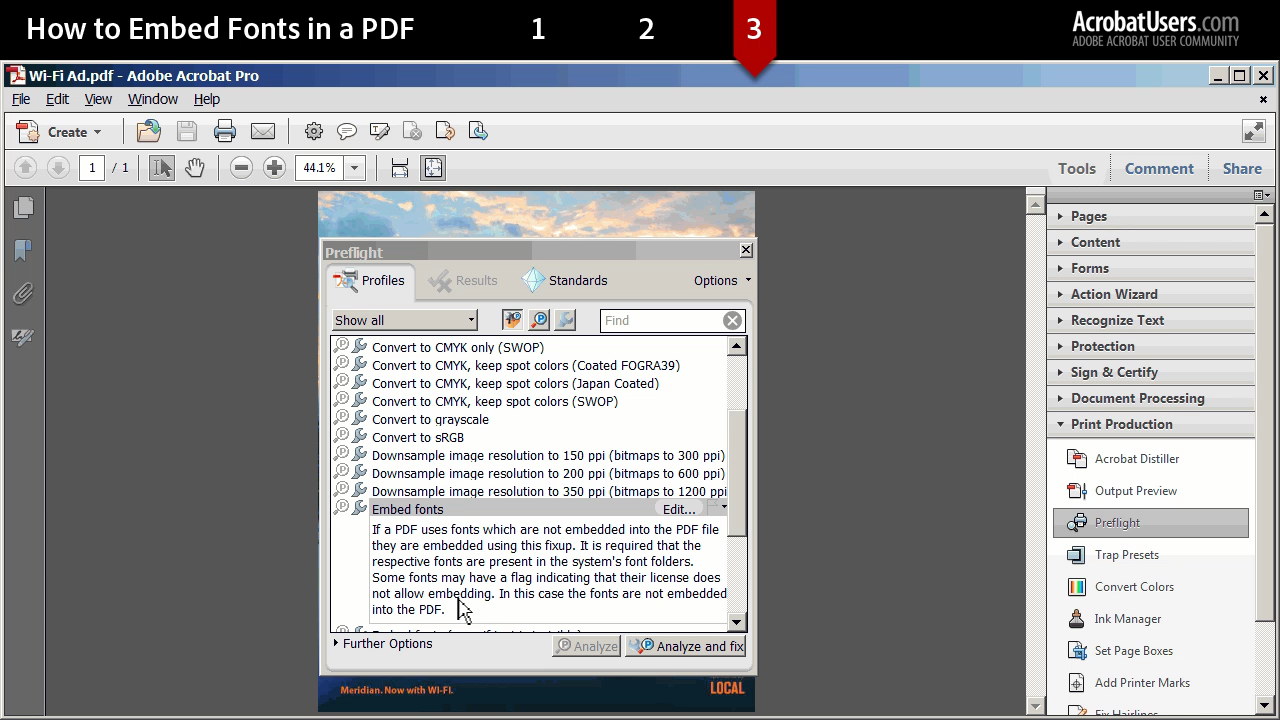Switch to Profiles tab in Preflight
The width and height of the screenshot is (1280, 720).
[x=370, y=281]
